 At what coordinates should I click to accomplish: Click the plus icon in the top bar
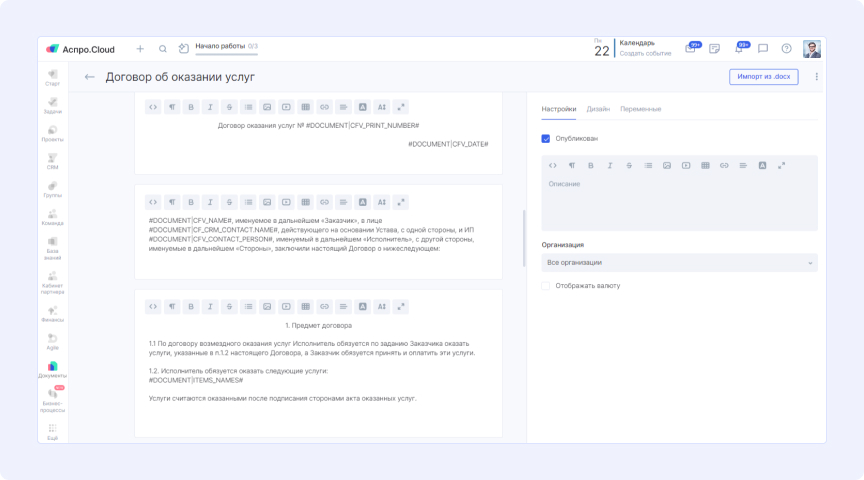coord(140,48)
